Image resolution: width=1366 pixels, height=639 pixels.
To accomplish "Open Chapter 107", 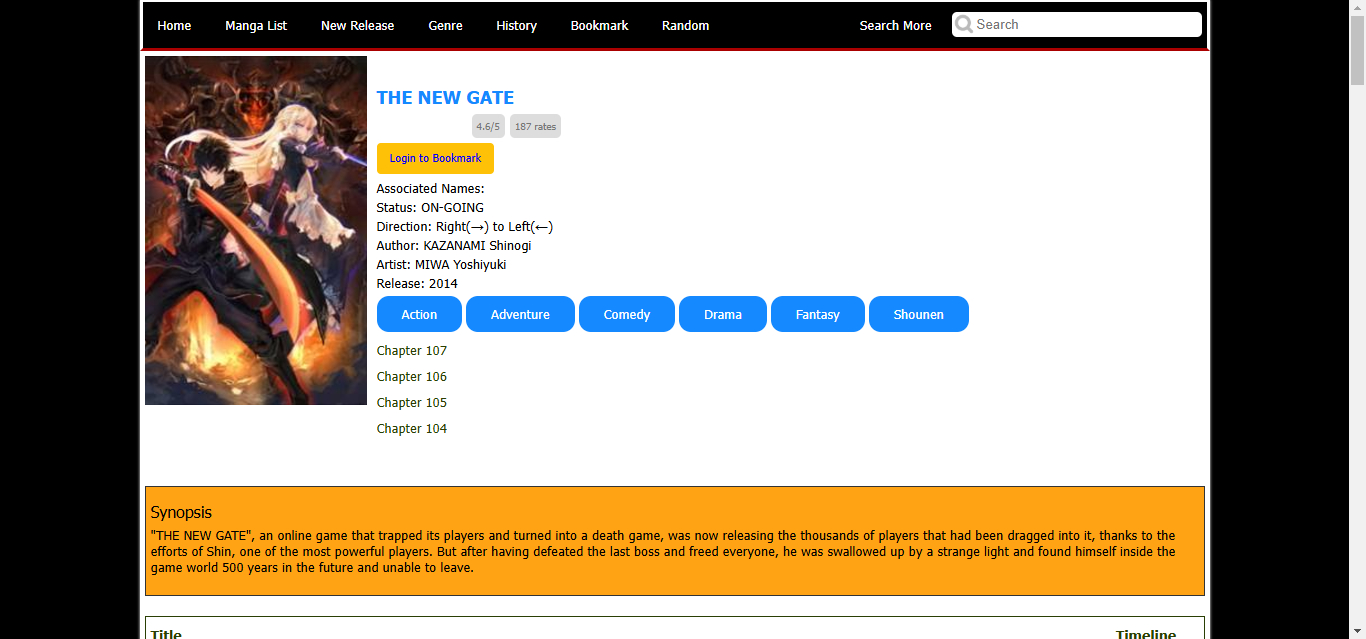I will (x=412, y=351).
